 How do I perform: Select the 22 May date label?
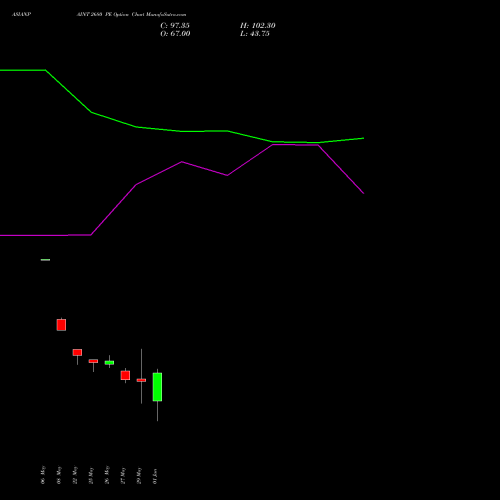75,475
